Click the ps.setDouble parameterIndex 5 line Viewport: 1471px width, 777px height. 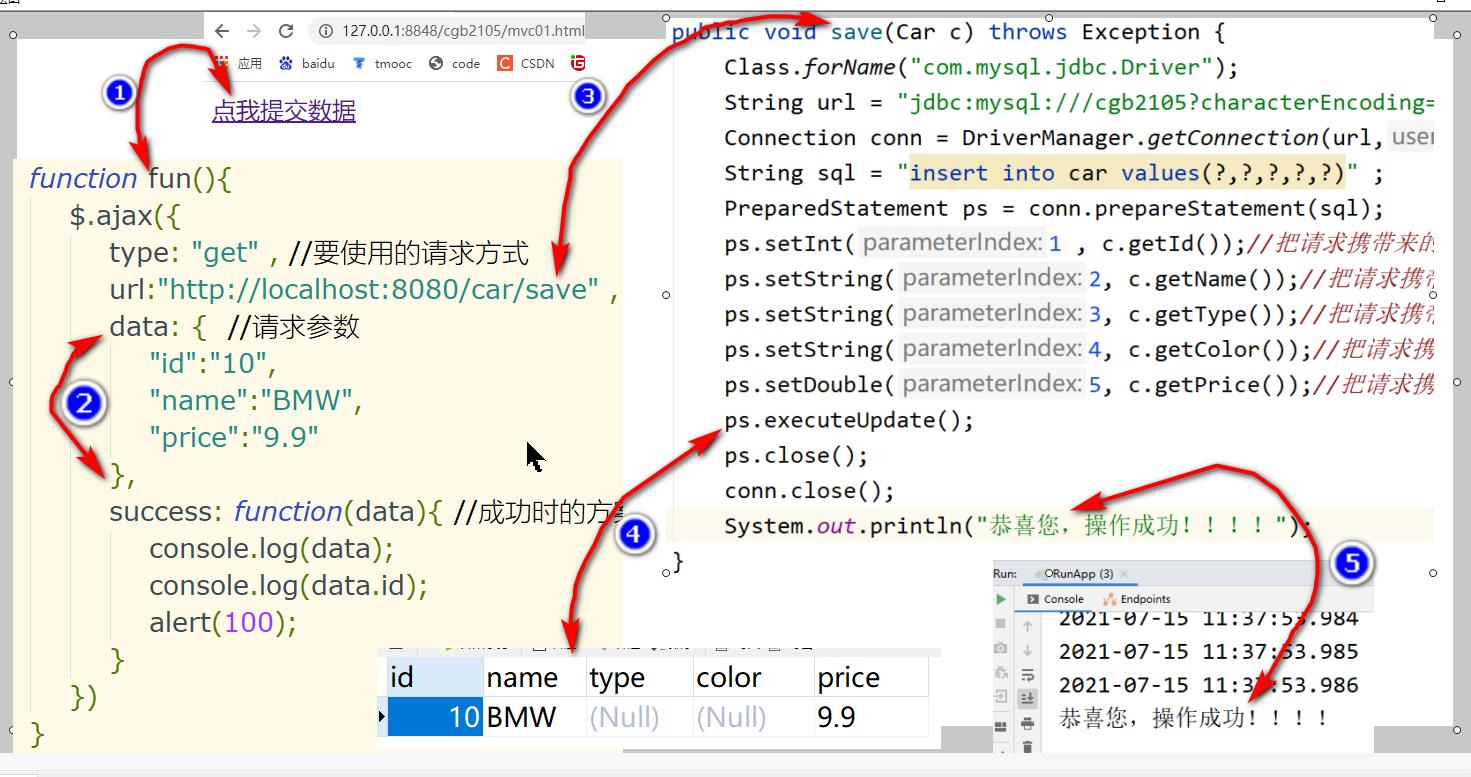point(1079,385)
